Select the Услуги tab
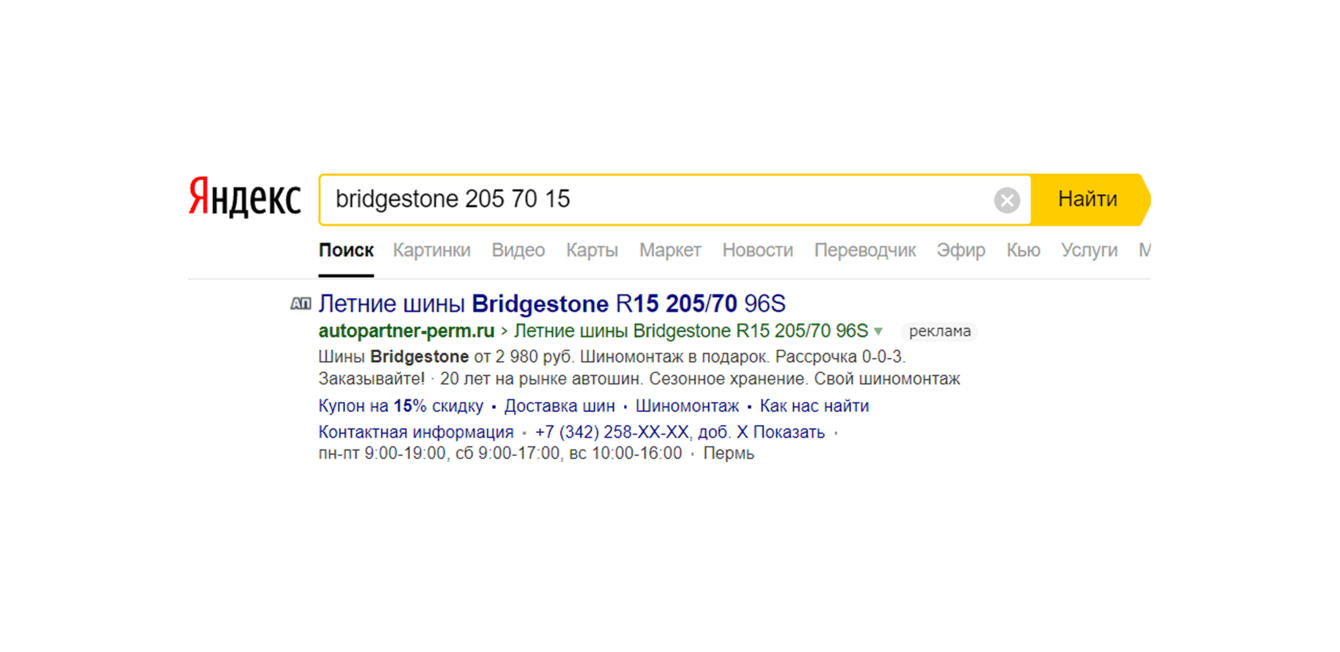This screenshot has height=652, width=1340. (1089, 250)
